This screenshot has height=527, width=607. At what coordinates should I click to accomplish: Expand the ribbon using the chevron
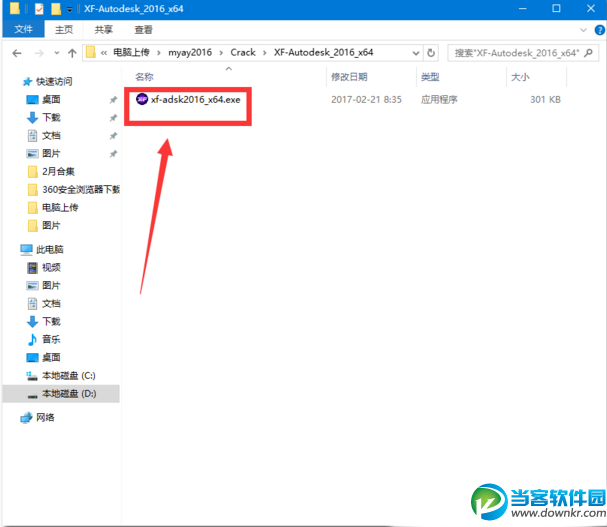(583, 30)
